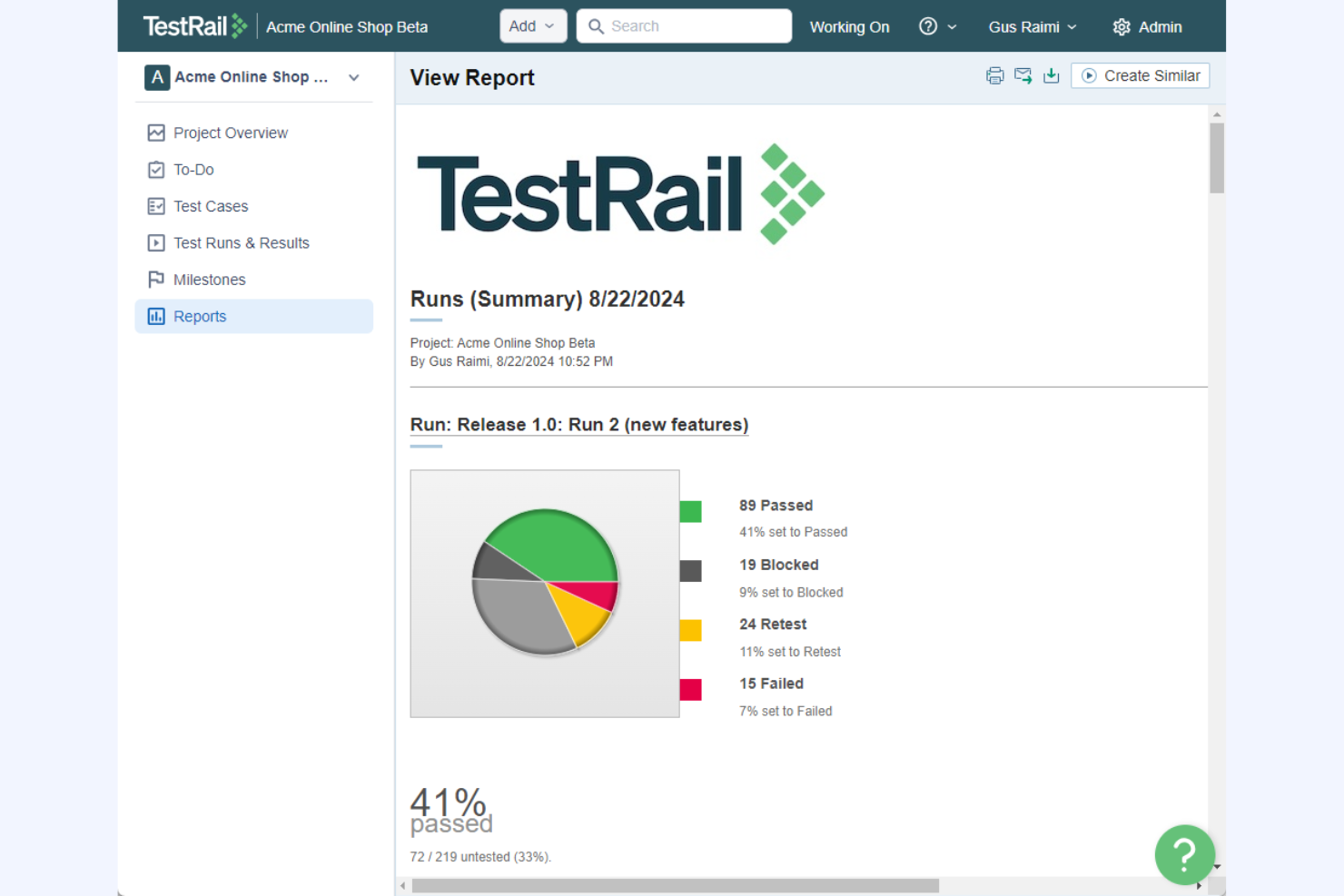Click the download report icon
Image resolution: width=1344 pixels, height=896 pixels.
pyautogui.click(x=1052, y=75)
